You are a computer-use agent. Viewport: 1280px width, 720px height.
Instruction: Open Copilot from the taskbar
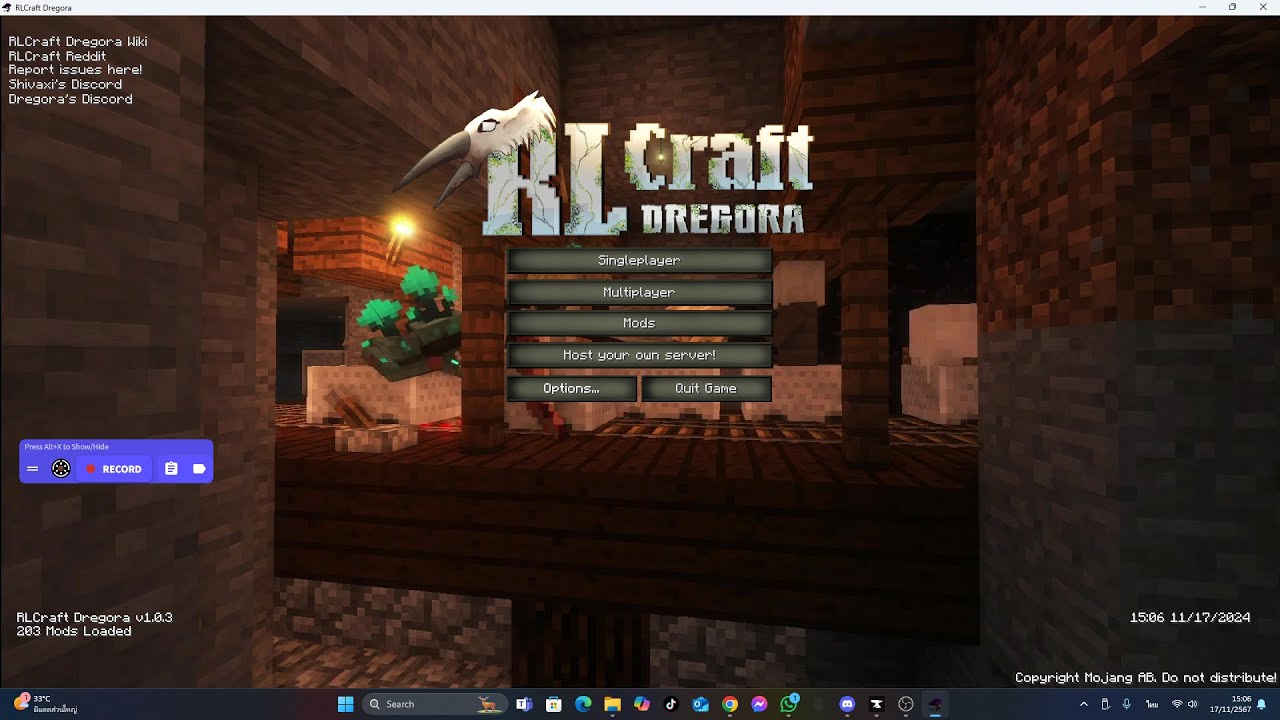(x=642, y=704)
